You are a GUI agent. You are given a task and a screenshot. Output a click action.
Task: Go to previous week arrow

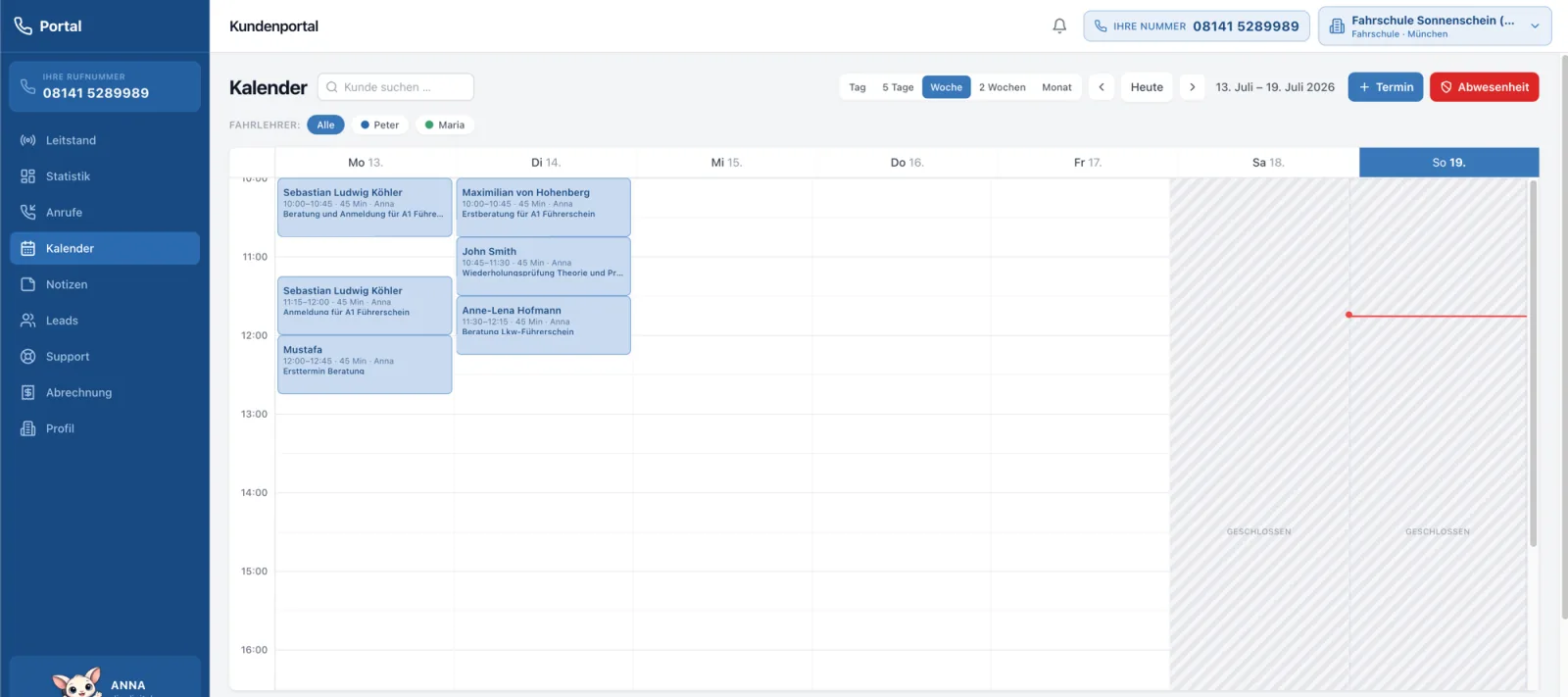coord(1102,87)
